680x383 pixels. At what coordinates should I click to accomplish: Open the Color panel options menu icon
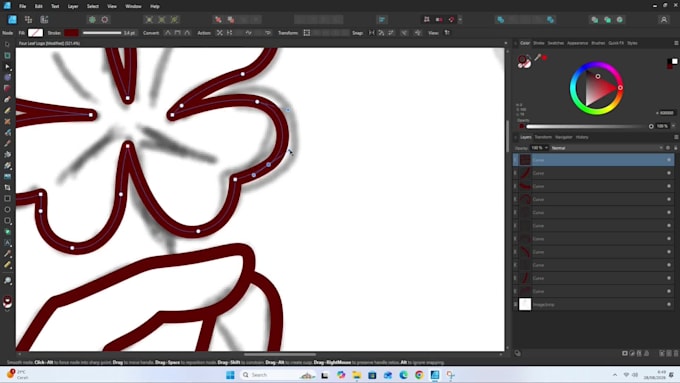676,43
